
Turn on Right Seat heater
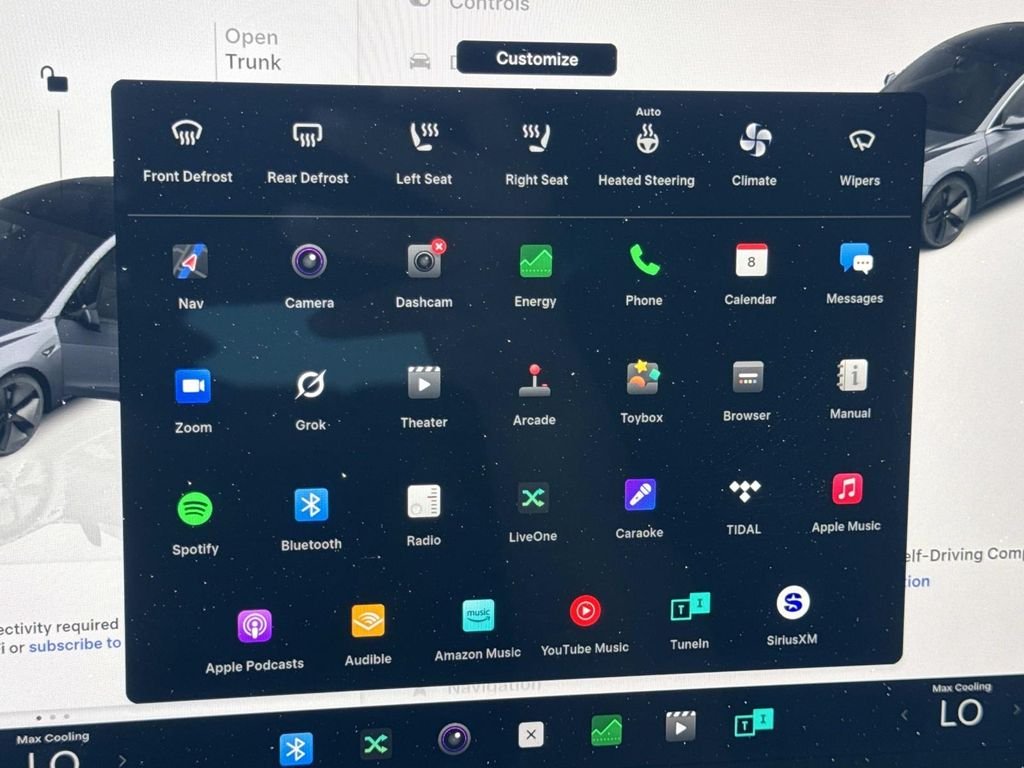536,154
